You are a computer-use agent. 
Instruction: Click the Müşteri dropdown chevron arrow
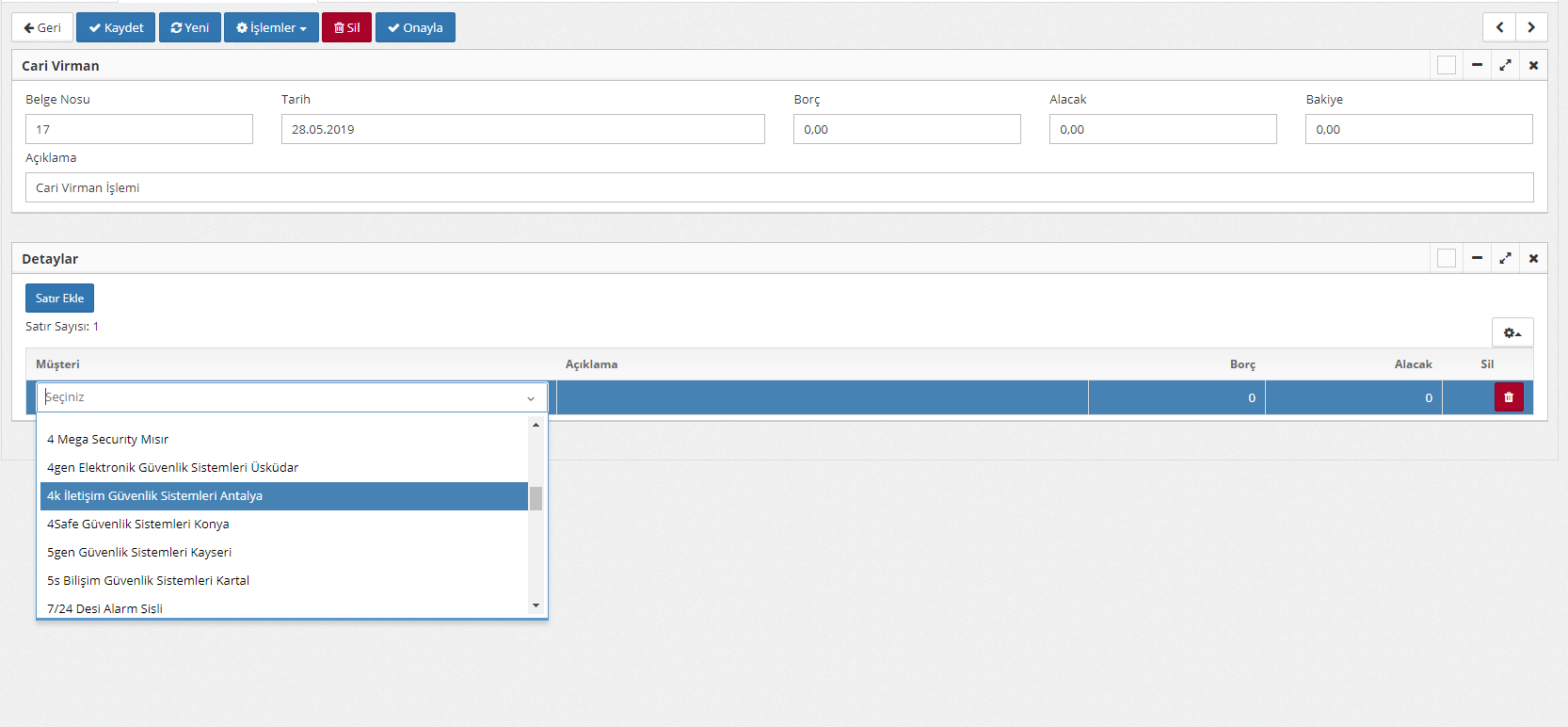click(531, 398)
